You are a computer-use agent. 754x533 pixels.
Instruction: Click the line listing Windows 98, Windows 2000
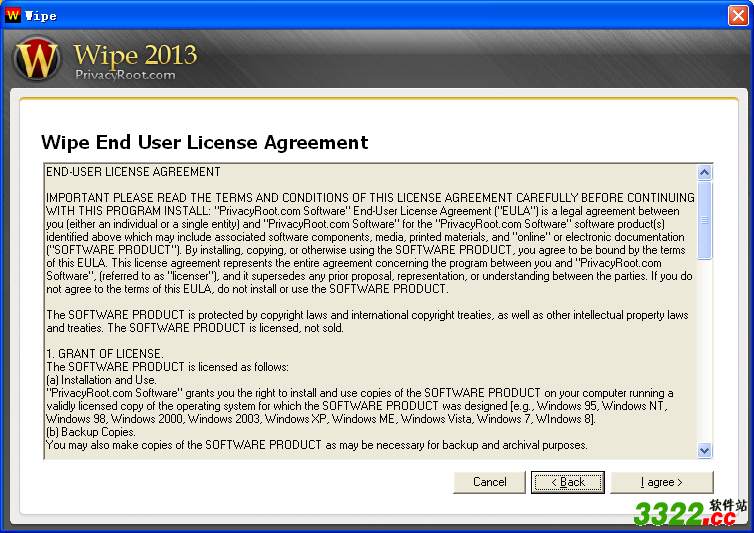click(321, 419)
